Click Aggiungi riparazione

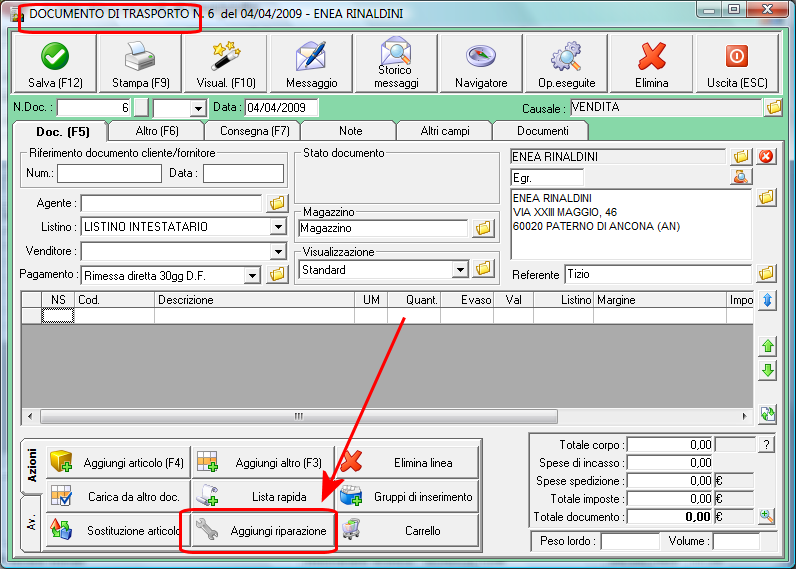coord(263,530)
